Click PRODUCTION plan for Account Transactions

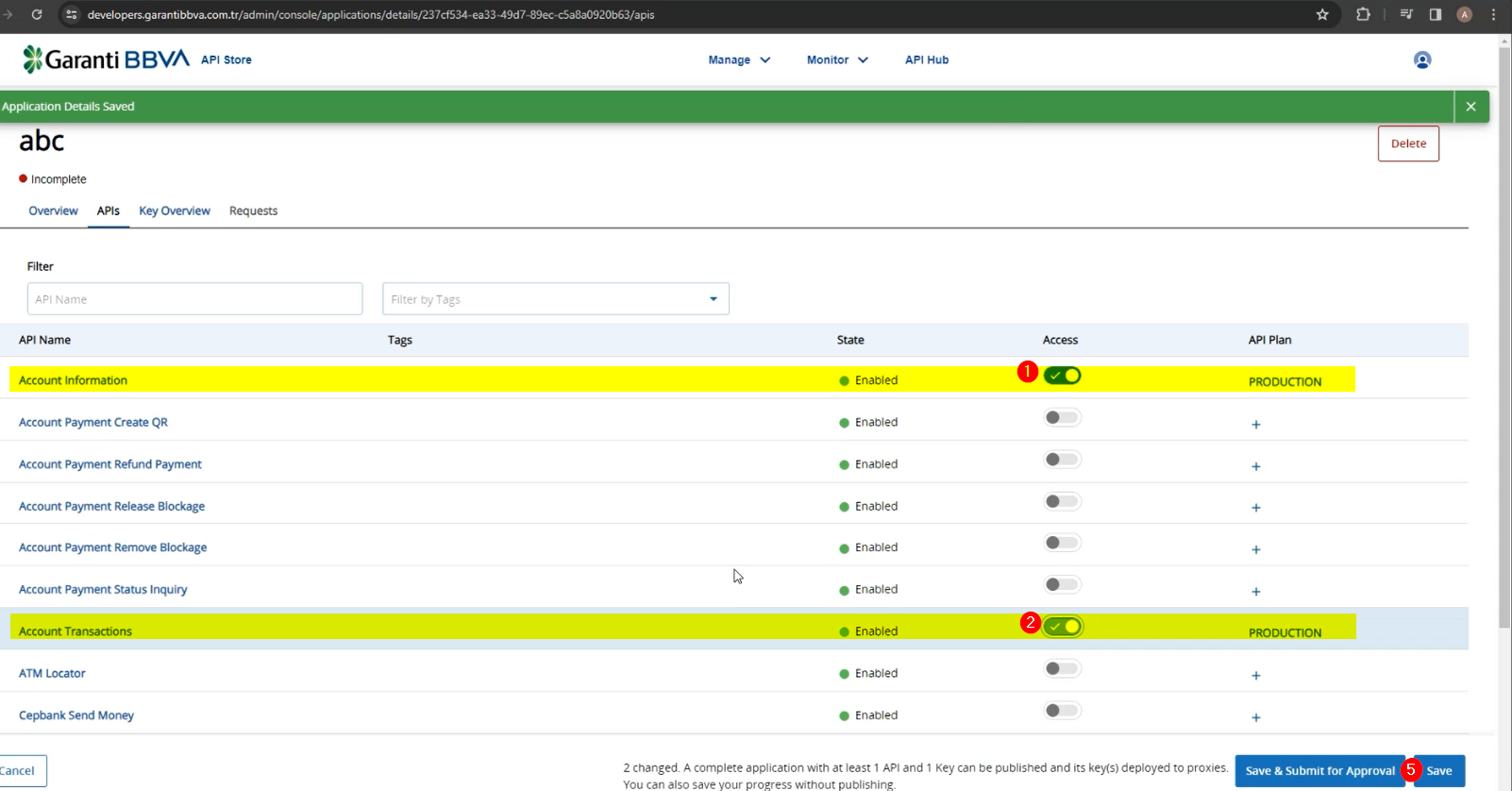coord(1285,632)
